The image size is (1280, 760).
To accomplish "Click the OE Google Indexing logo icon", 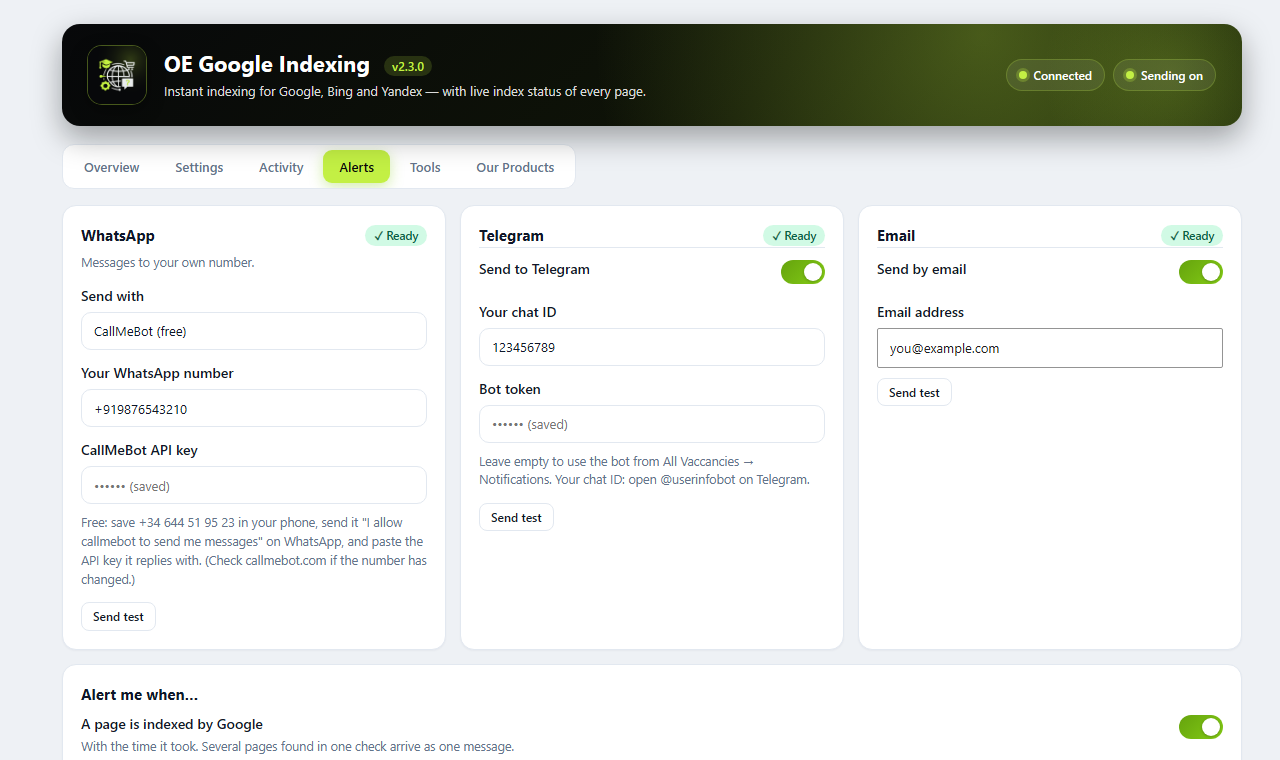I will click(117, 75).
